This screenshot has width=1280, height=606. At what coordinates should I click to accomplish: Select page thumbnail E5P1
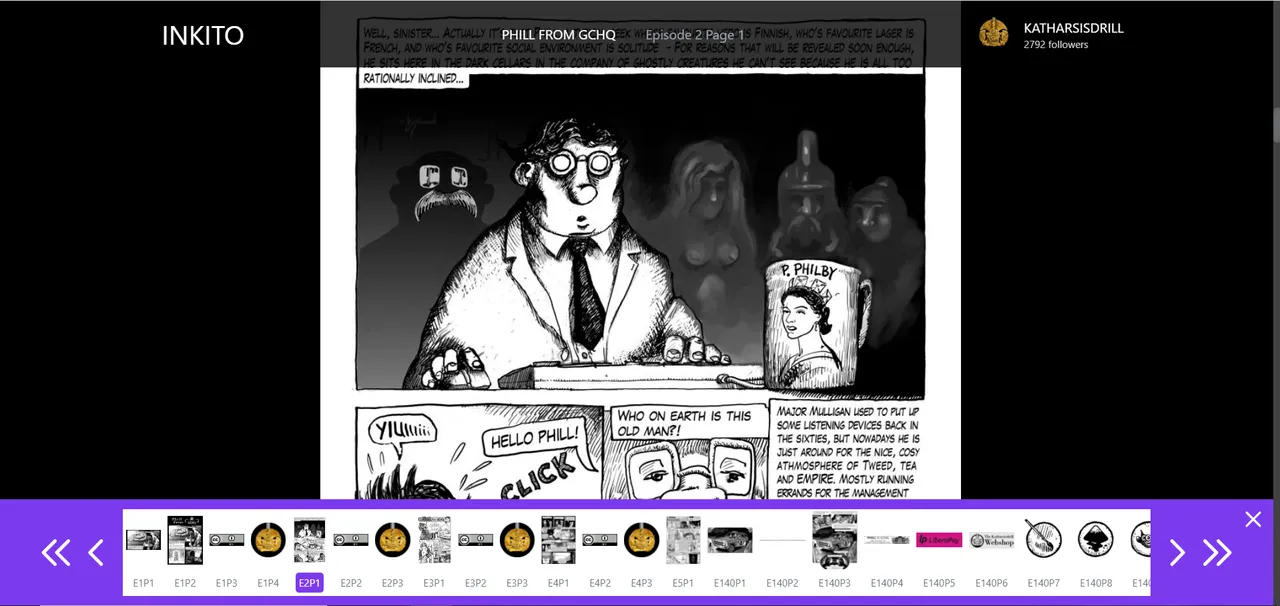[683, 540]
